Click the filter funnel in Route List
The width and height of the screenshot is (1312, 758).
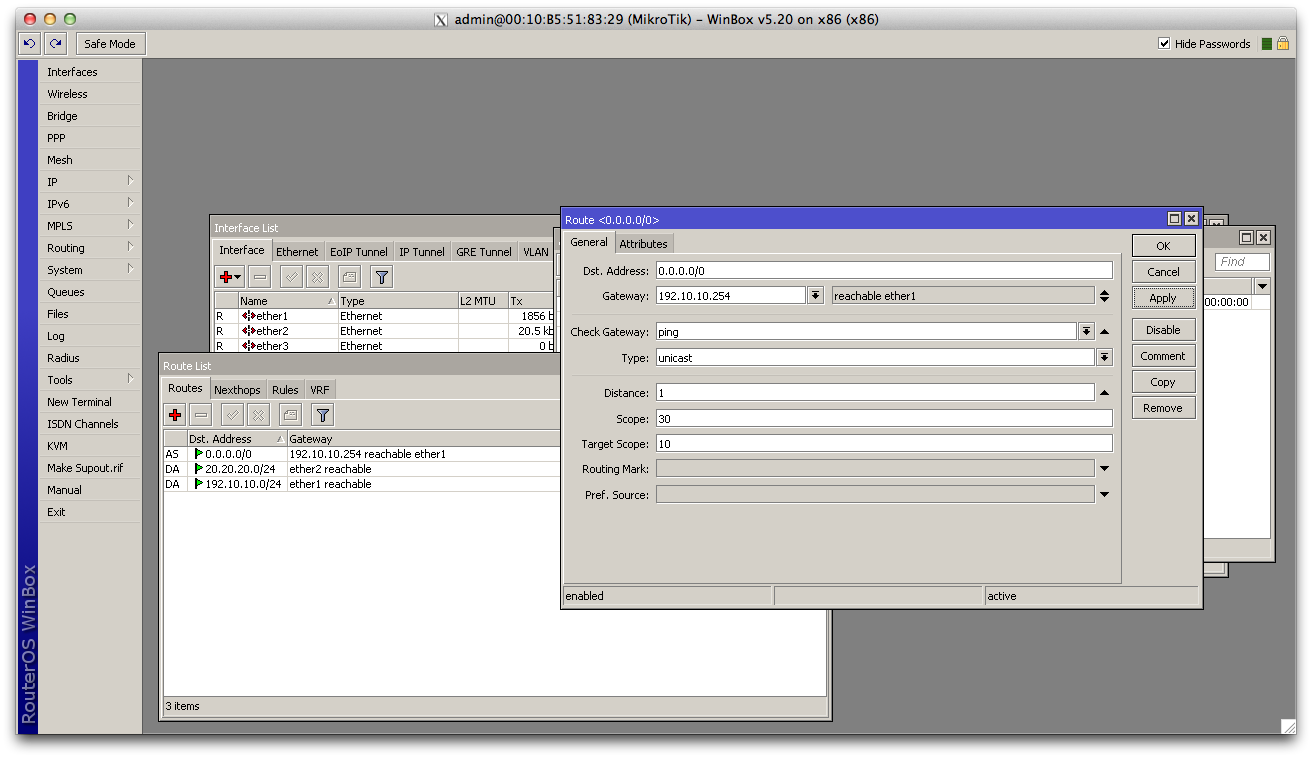322,414
